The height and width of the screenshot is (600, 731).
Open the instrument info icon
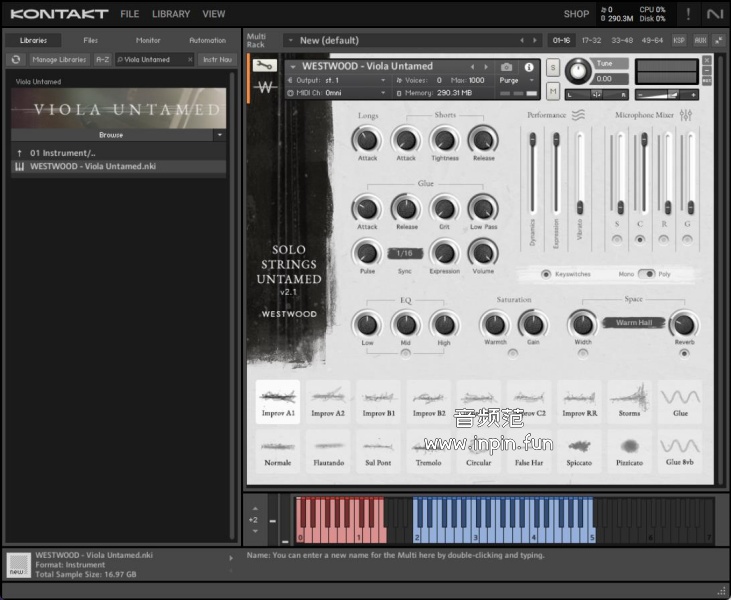pyautogui.click(x=529, y=67)
